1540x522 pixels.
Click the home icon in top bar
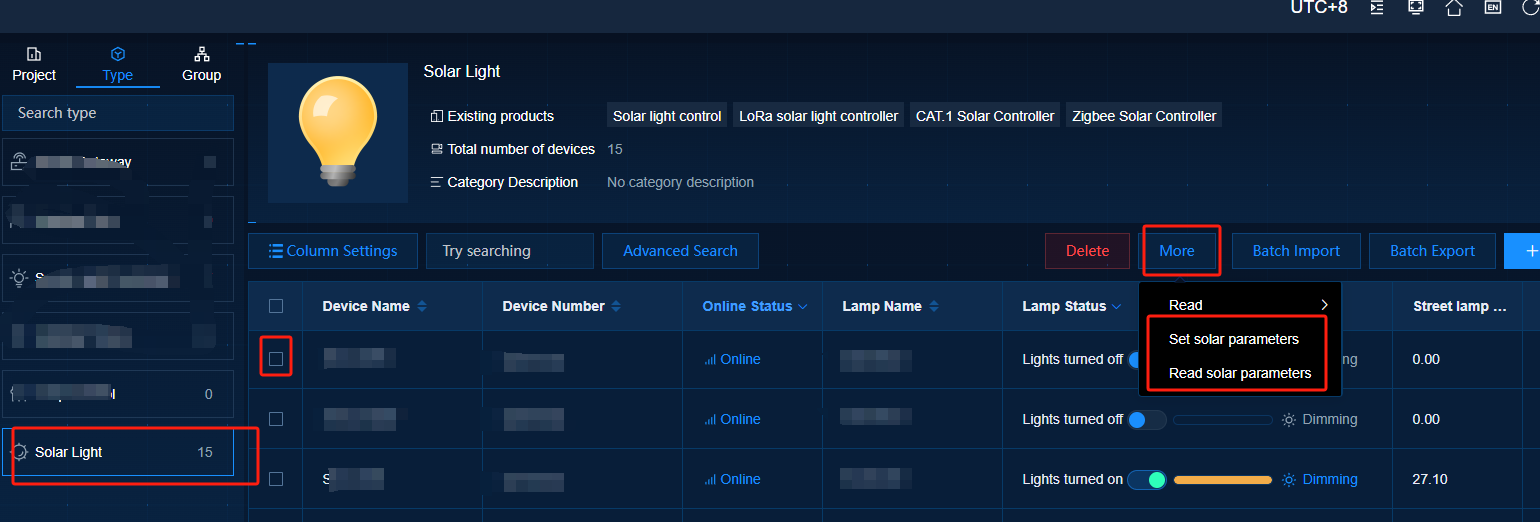pos(1454,7)
